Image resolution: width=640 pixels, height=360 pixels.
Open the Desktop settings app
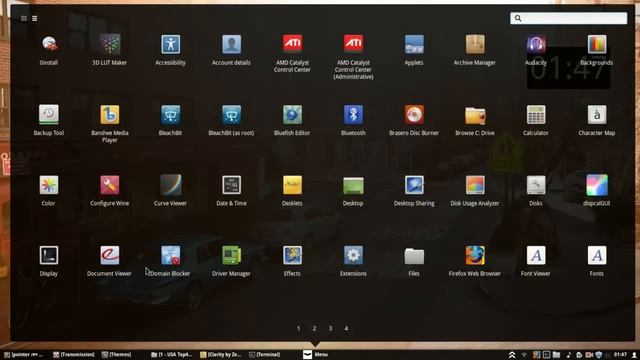353,191
